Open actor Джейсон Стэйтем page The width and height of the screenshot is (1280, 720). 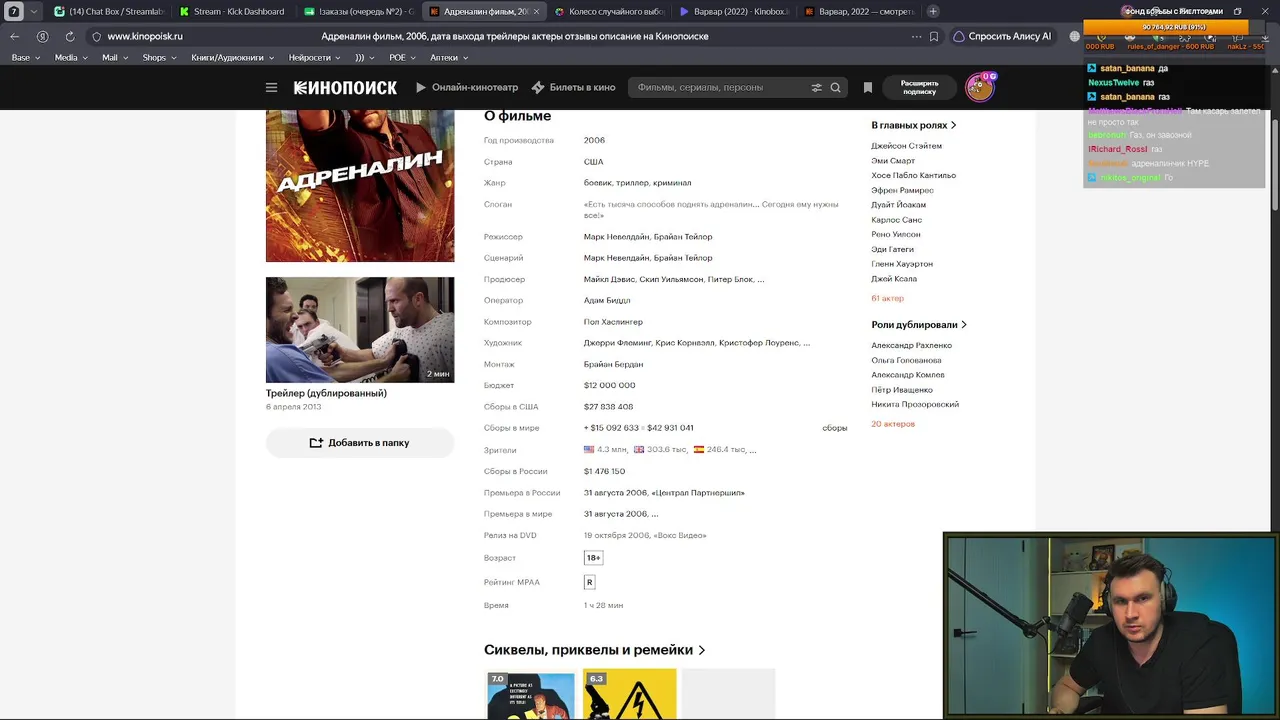(x=906, y=146)
